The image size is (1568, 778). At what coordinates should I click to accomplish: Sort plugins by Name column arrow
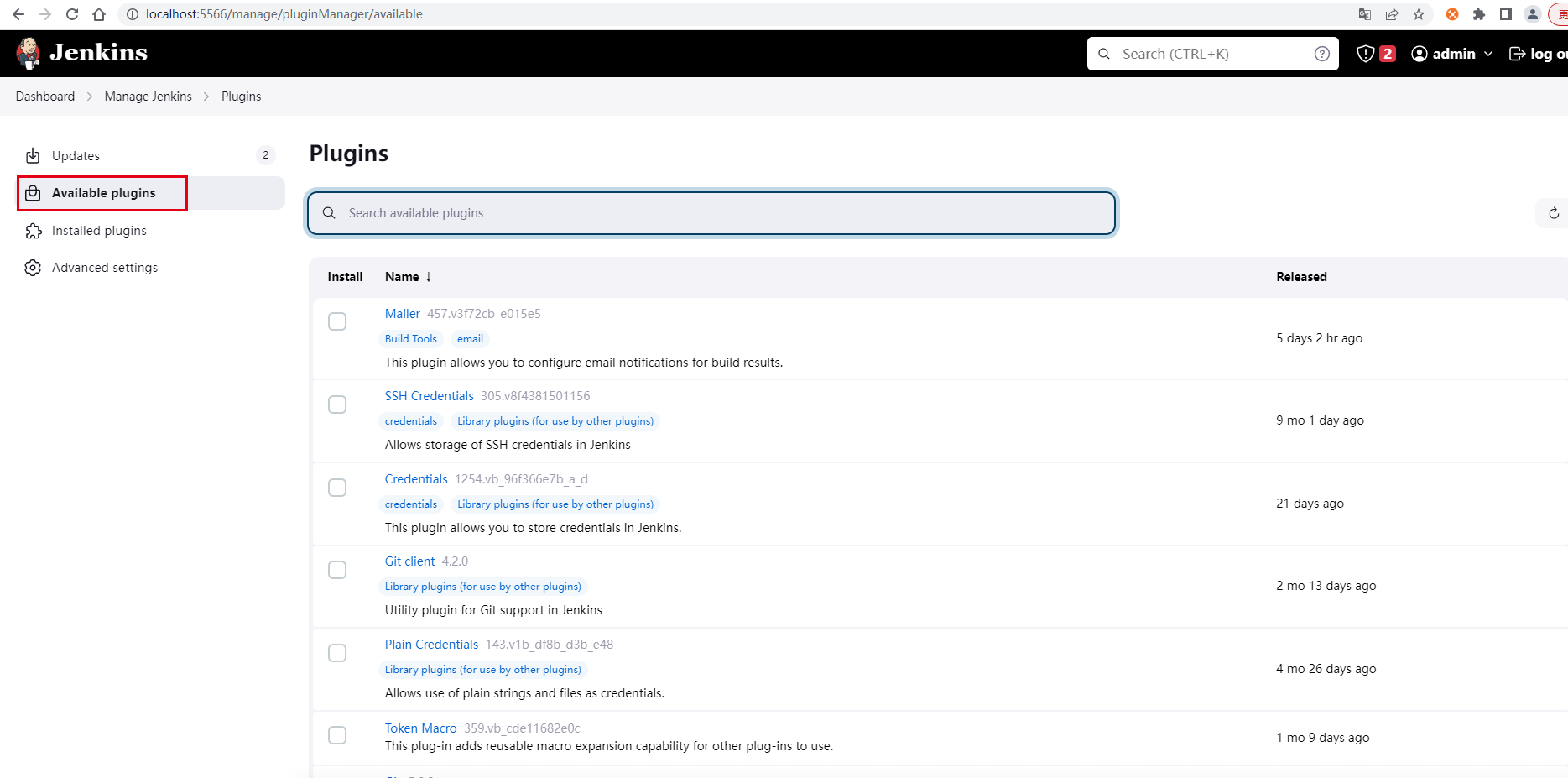tap(429, 277)
